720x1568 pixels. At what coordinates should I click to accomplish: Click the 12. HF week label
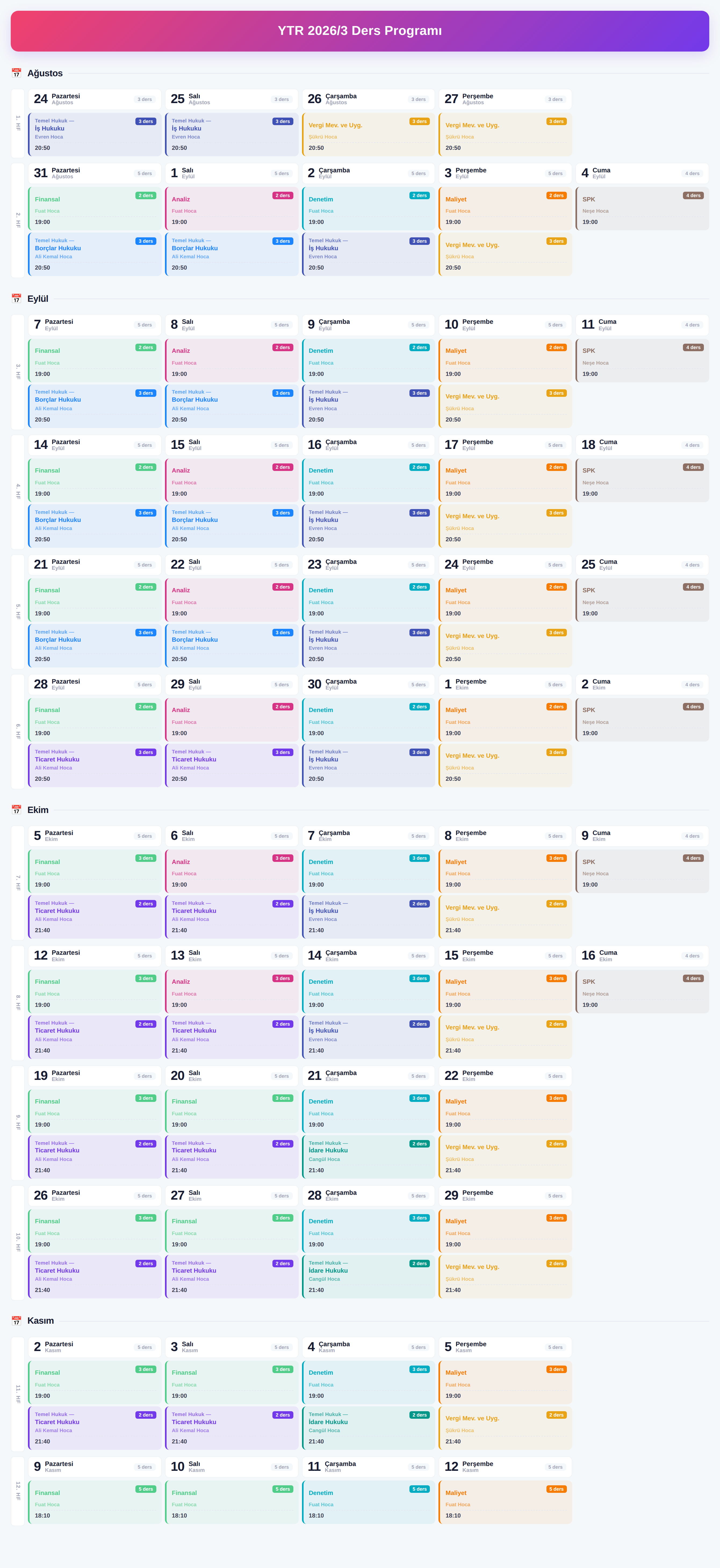coord(18,1491)
